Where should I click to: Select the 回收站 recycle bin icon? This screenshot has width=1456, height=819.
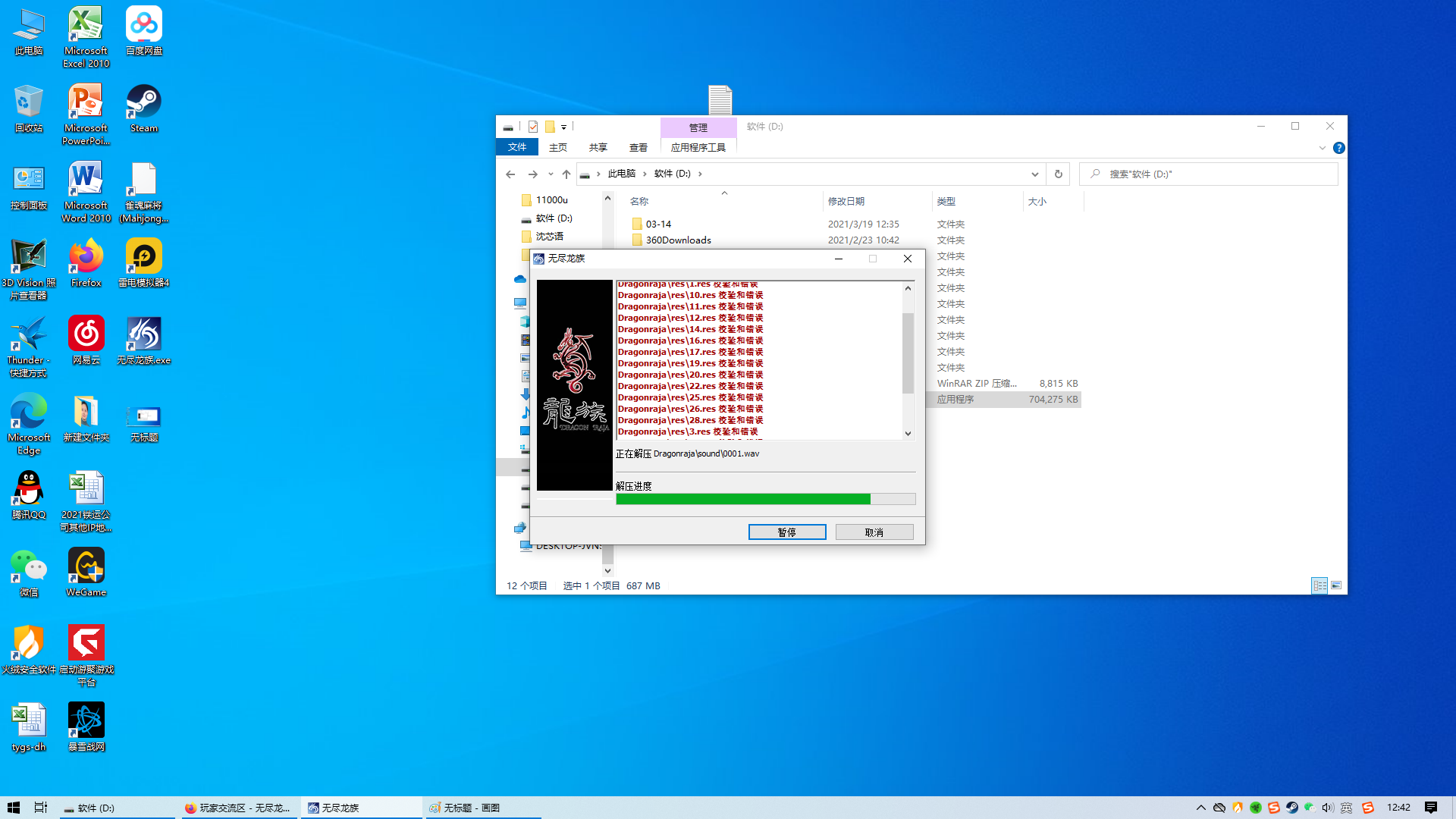pos(29,109)
